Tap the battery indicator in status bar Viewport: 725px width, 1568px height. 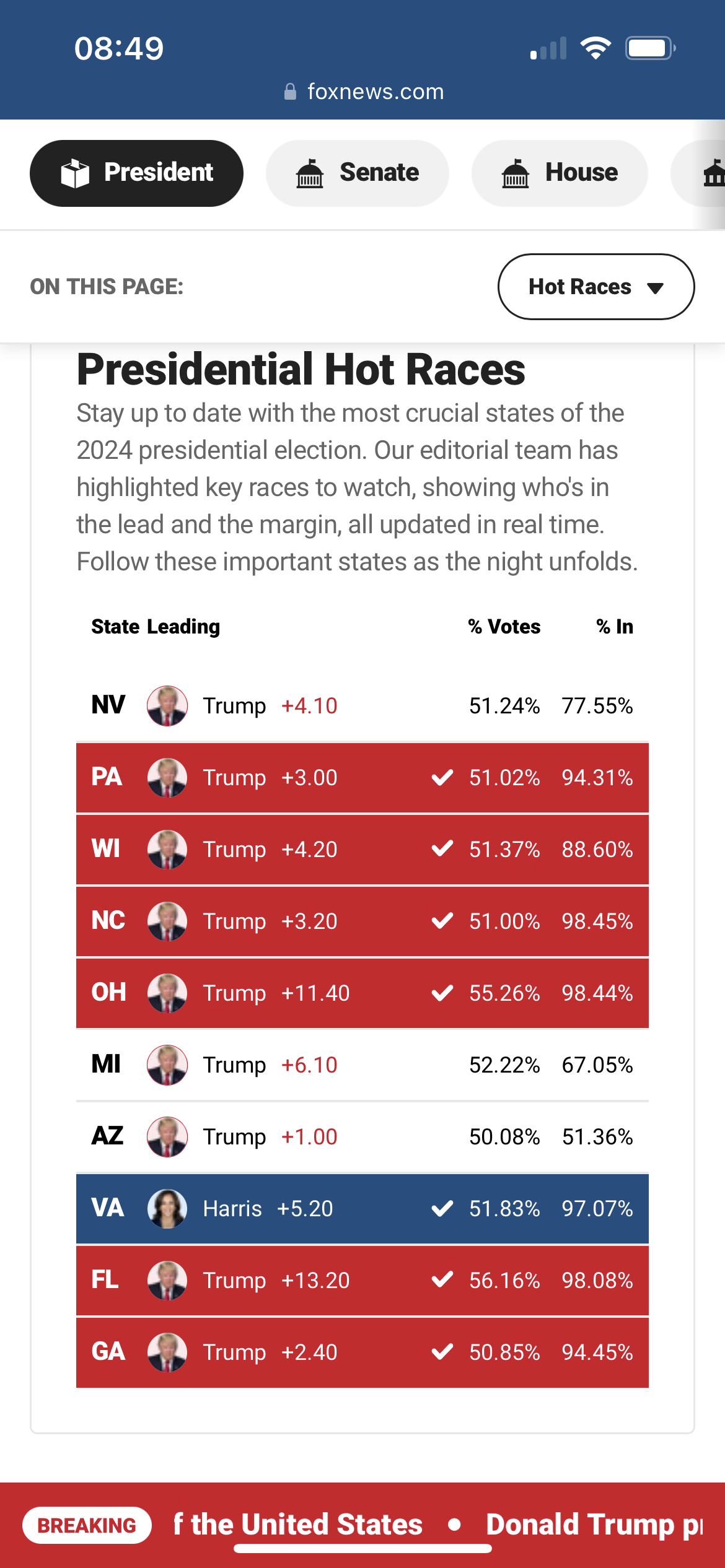coord(650,48)
